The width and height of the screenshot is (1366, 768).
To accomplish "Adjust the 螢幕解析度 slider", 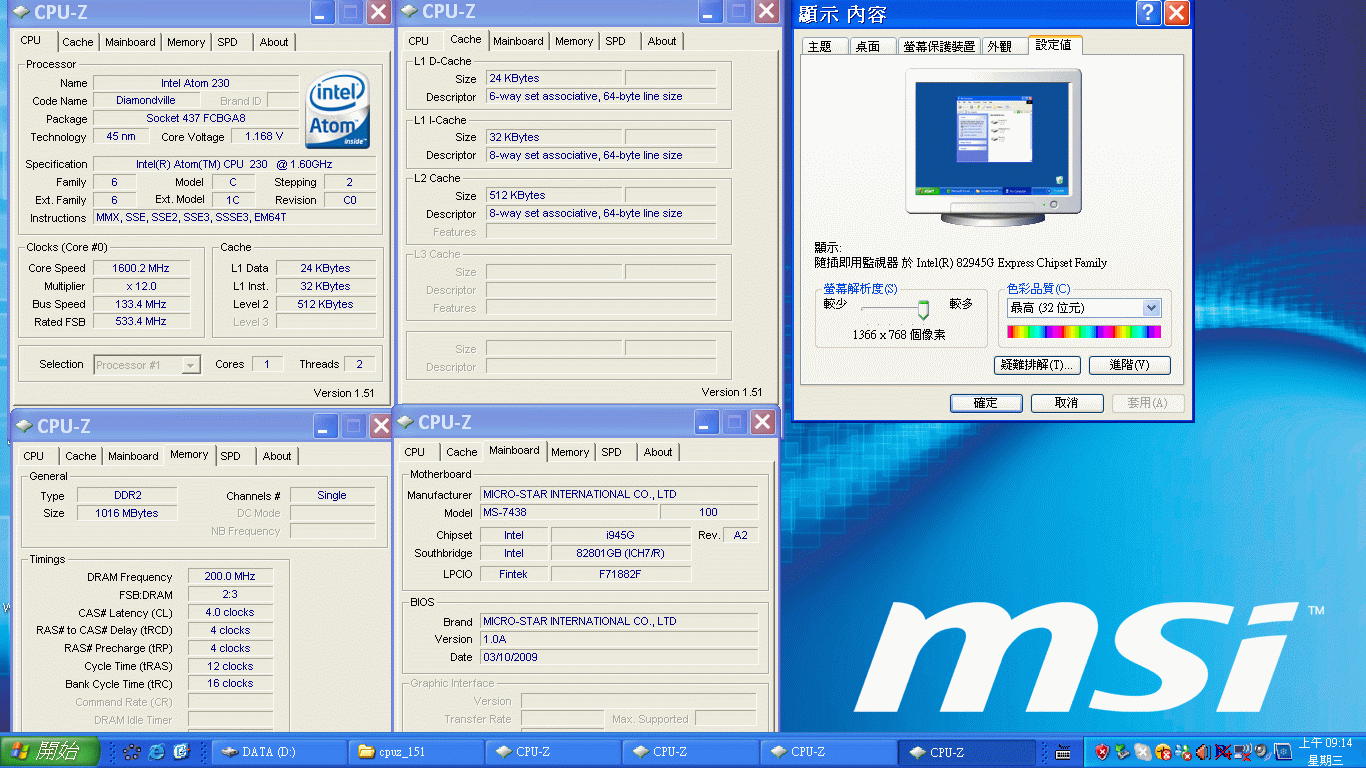I will [x=922, y=309].
